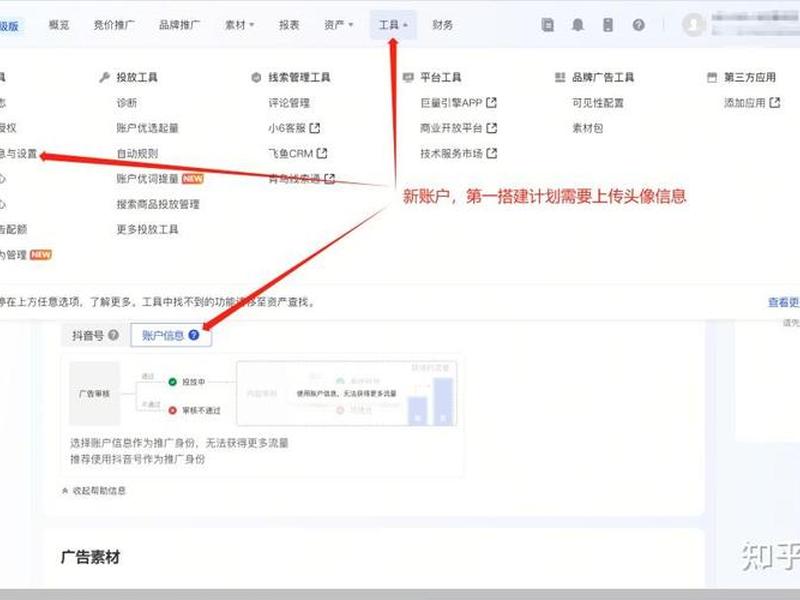Screen dimensions: 800x600
Task: Collapse help with 收起帮助信息
Action: pos(94,491)
